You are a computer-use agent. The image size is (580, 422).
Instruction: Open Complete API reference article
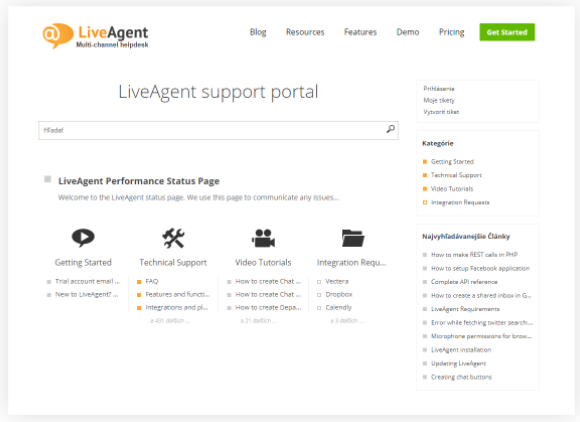click(464, 282)
